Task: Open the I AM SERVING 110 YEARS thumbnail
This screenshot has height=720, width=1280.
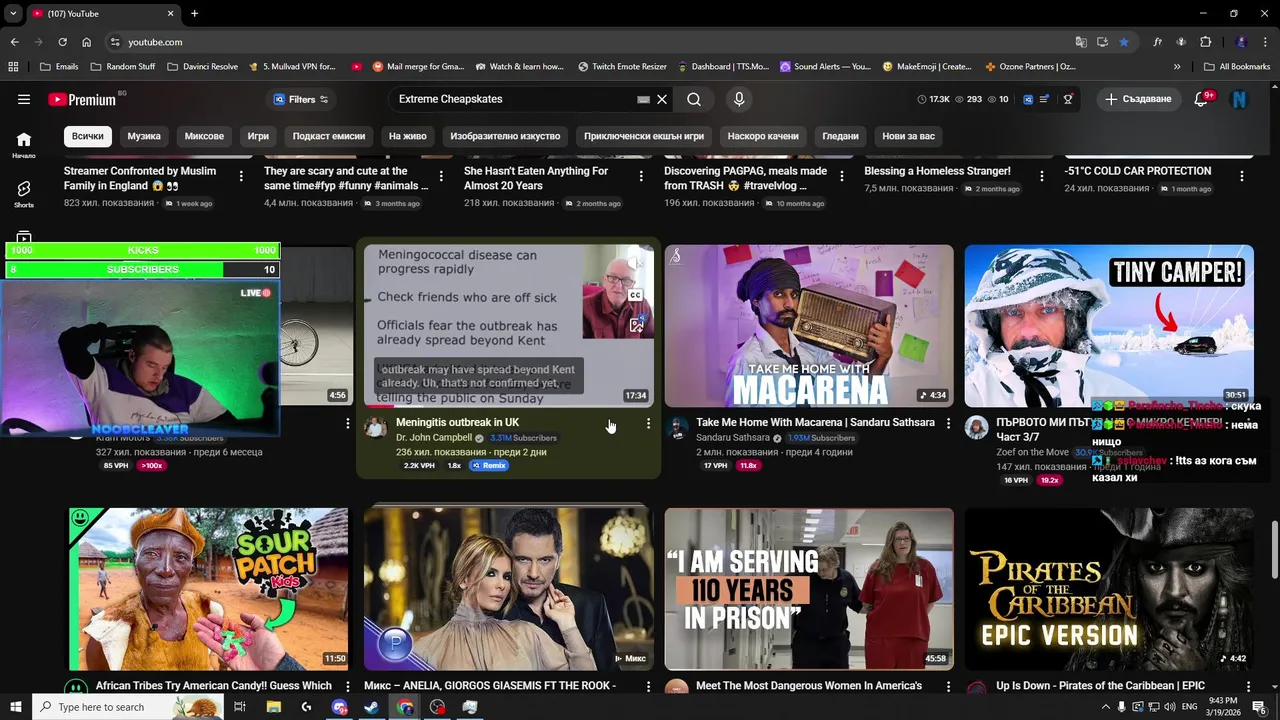Action: click(x=809, y=589)
